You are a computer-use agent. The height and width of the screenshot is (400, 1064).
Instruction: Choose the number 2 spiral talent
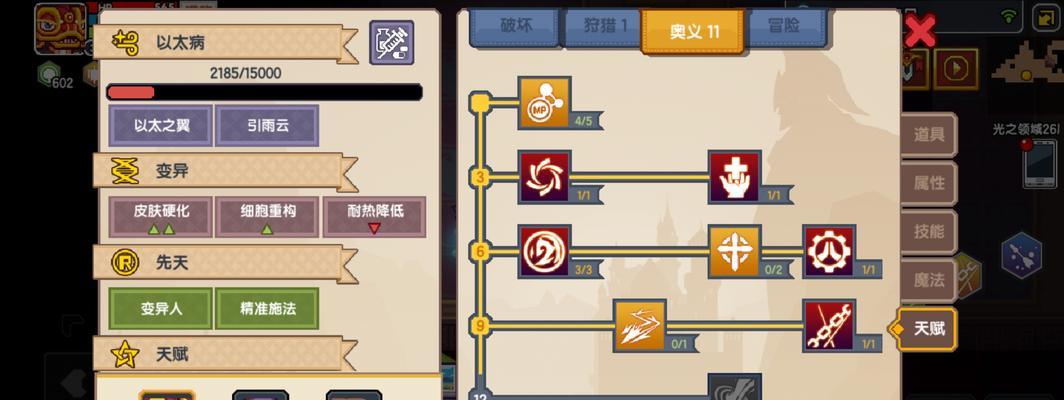[x=545, y=251]
